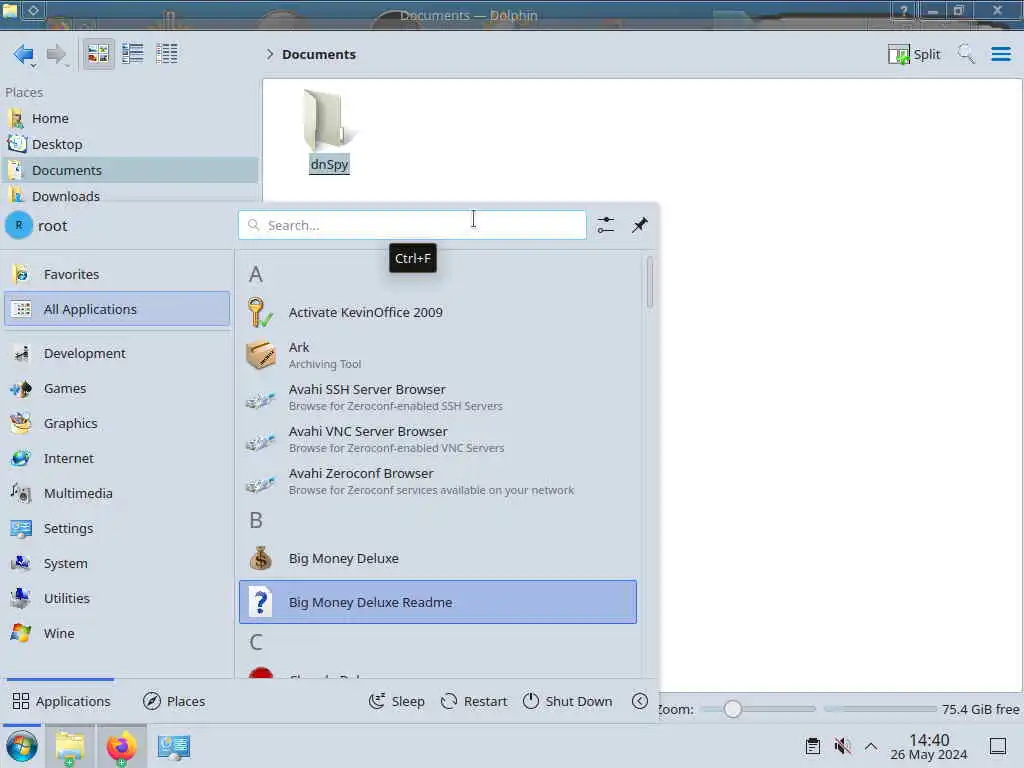Pin the launcher open with the pin icon

[x=639, y=225]
